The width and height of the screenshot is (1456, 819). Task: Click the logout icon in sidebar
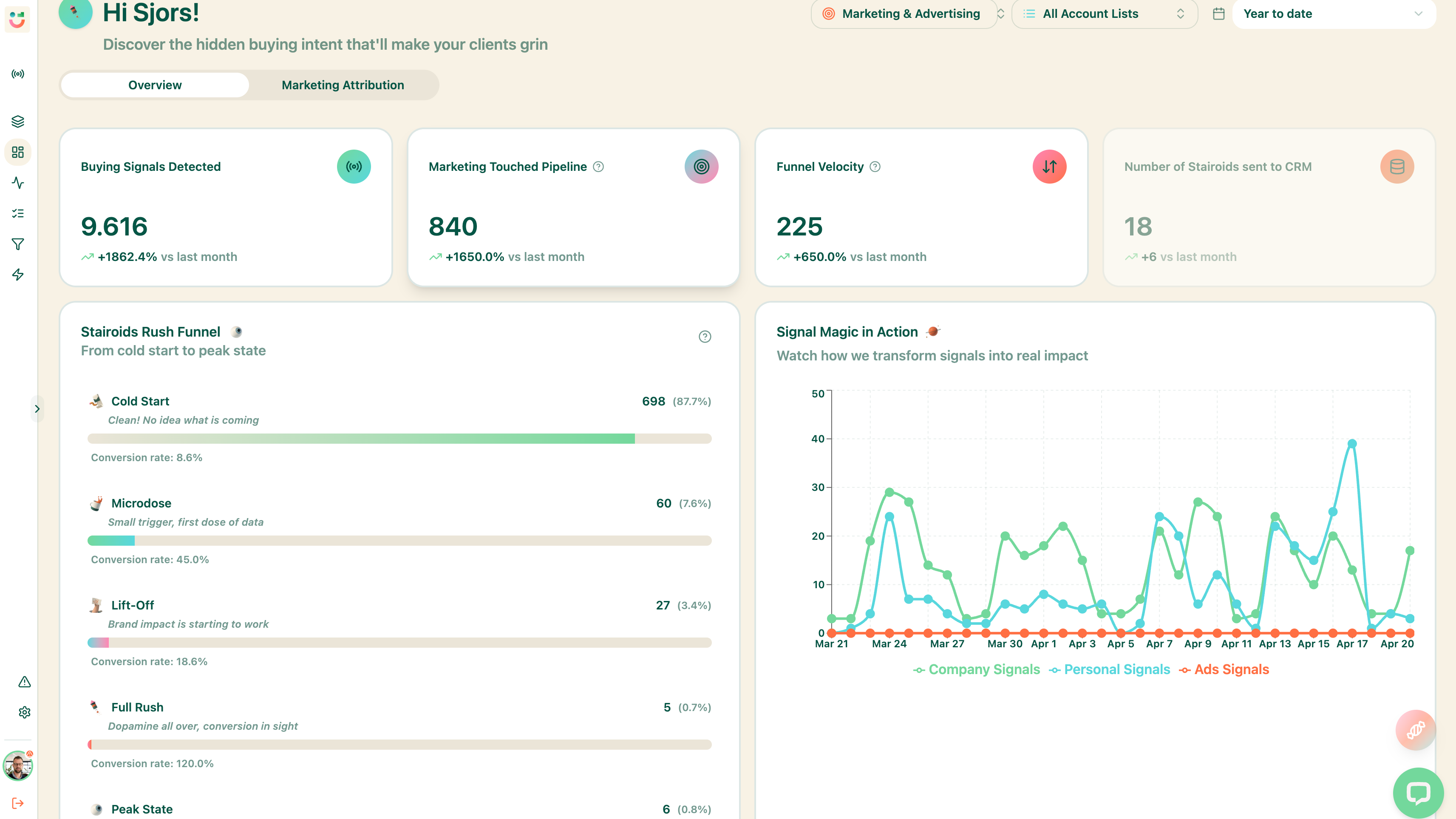17,803
